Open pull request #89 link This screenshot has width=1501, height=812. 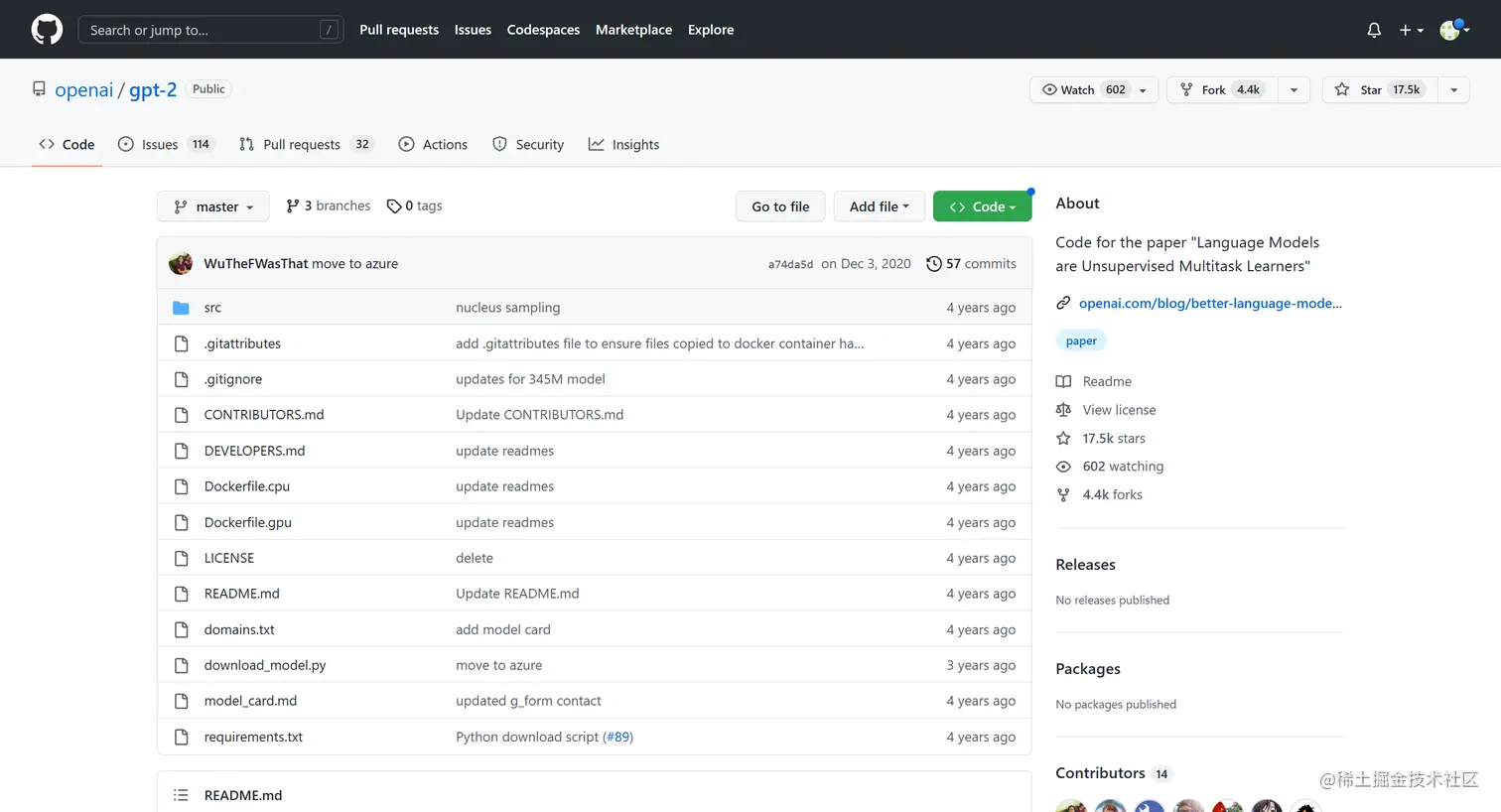click(x=617, y=737)
